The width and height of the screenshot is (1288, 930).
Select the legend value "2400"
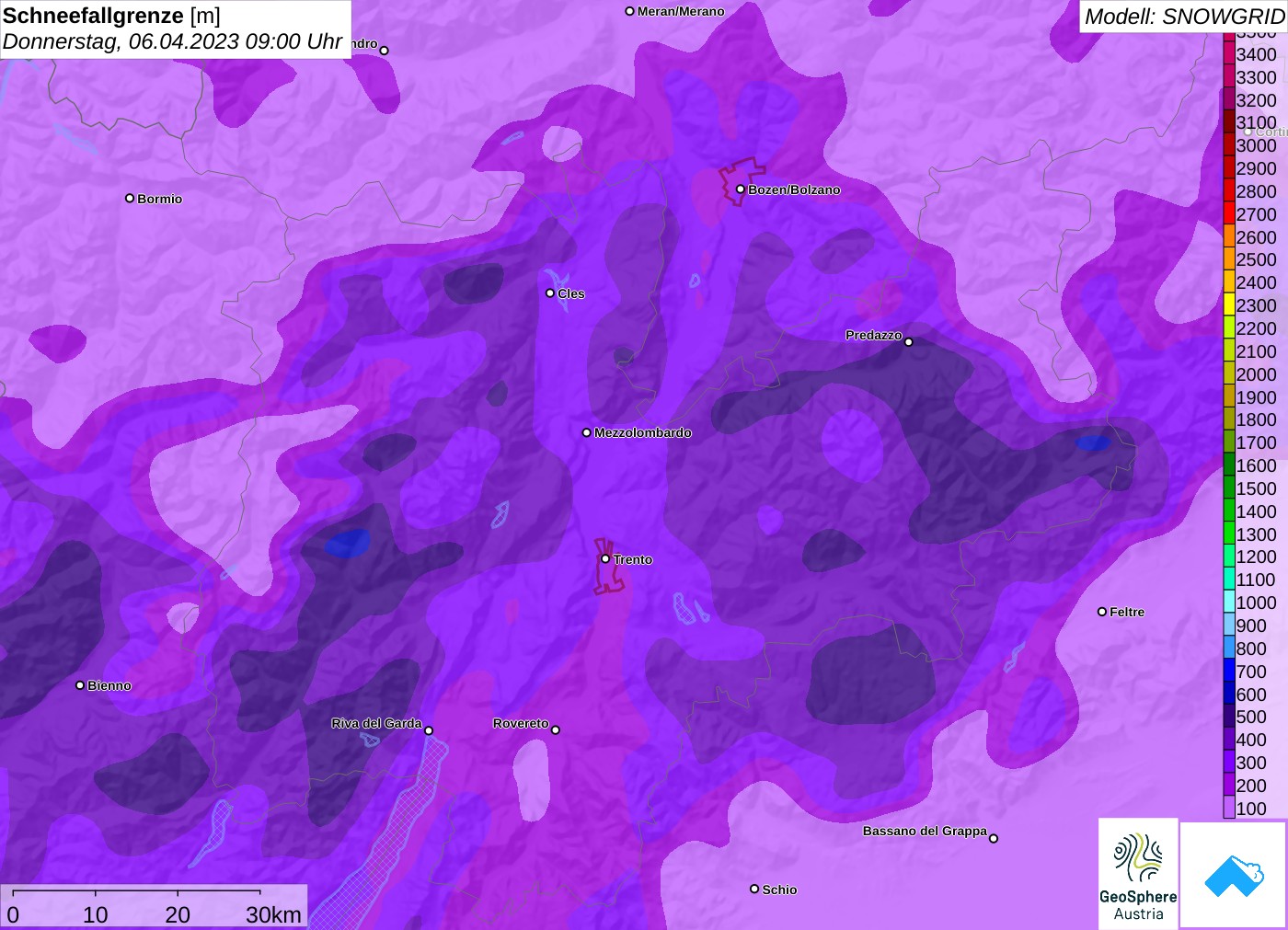(x=1257, y=282)
